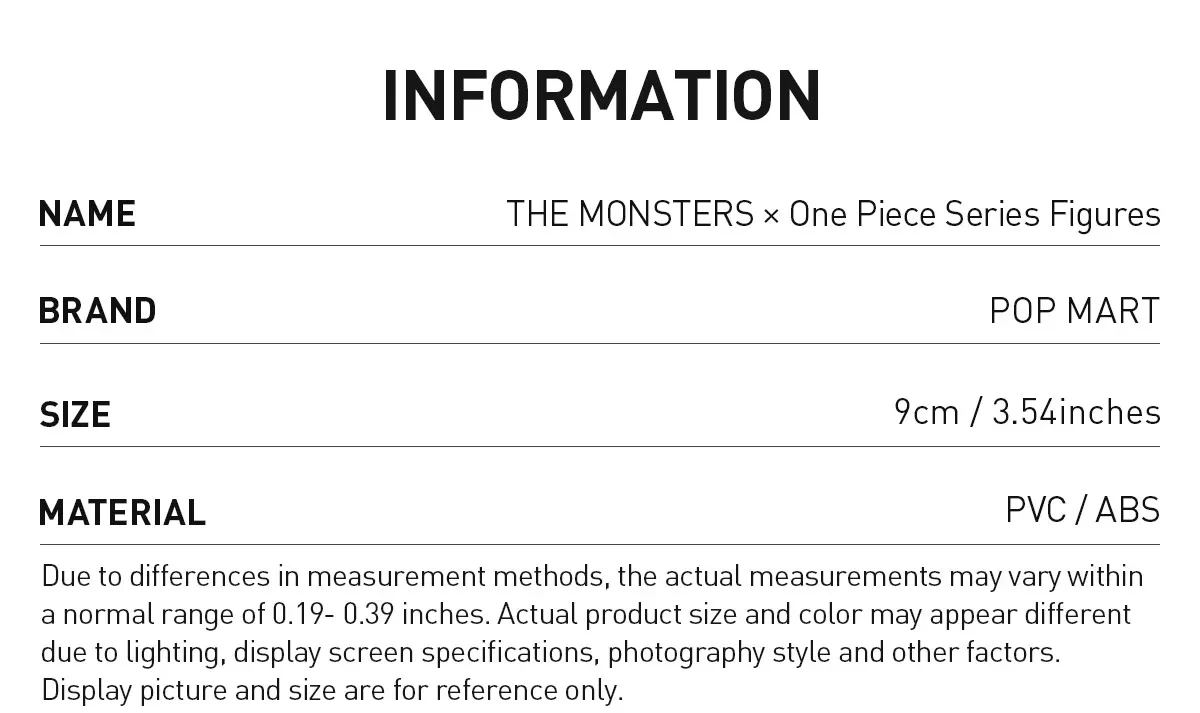Click the NAME row label
Image resolution: width=1200 pixels, height=713 pixels.
click(87, 214)
